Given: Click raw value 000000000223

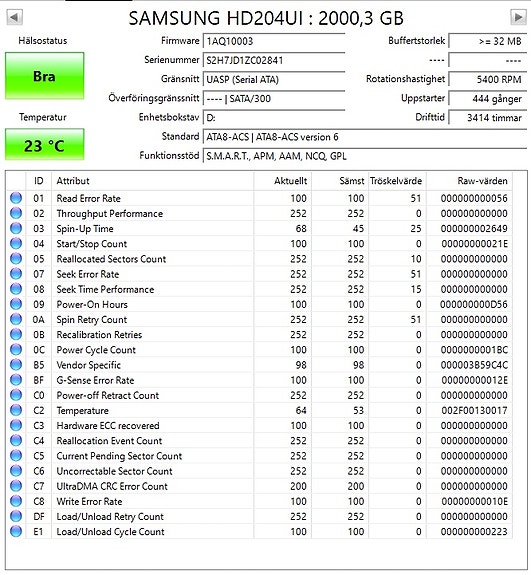Looking at the screenshot, I should point(474,532).
